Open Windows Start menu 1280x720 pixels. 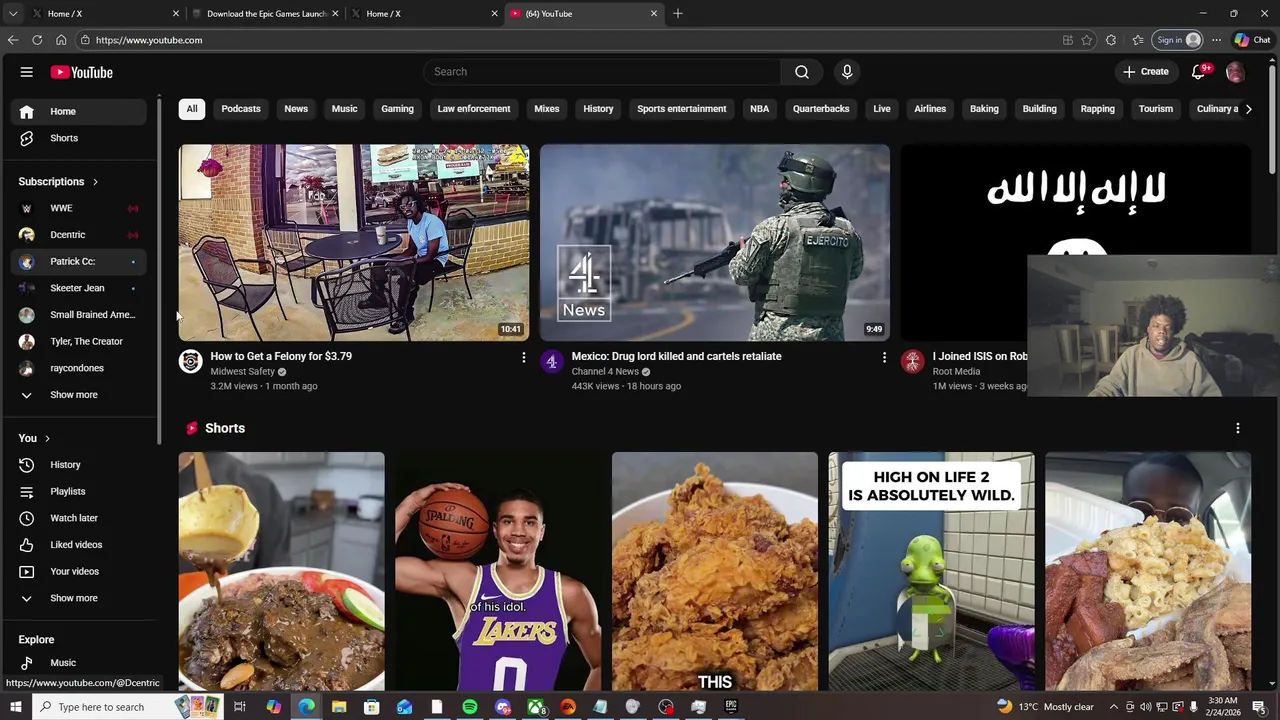coord(15,707)
